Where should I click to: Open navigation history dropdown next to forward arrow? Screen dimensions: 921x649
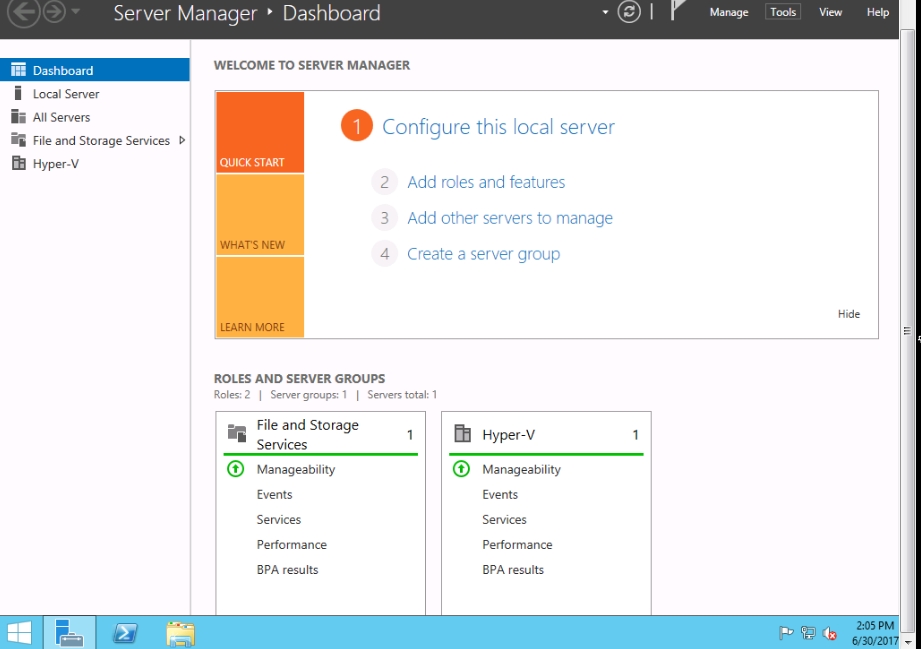pos(75,11)
